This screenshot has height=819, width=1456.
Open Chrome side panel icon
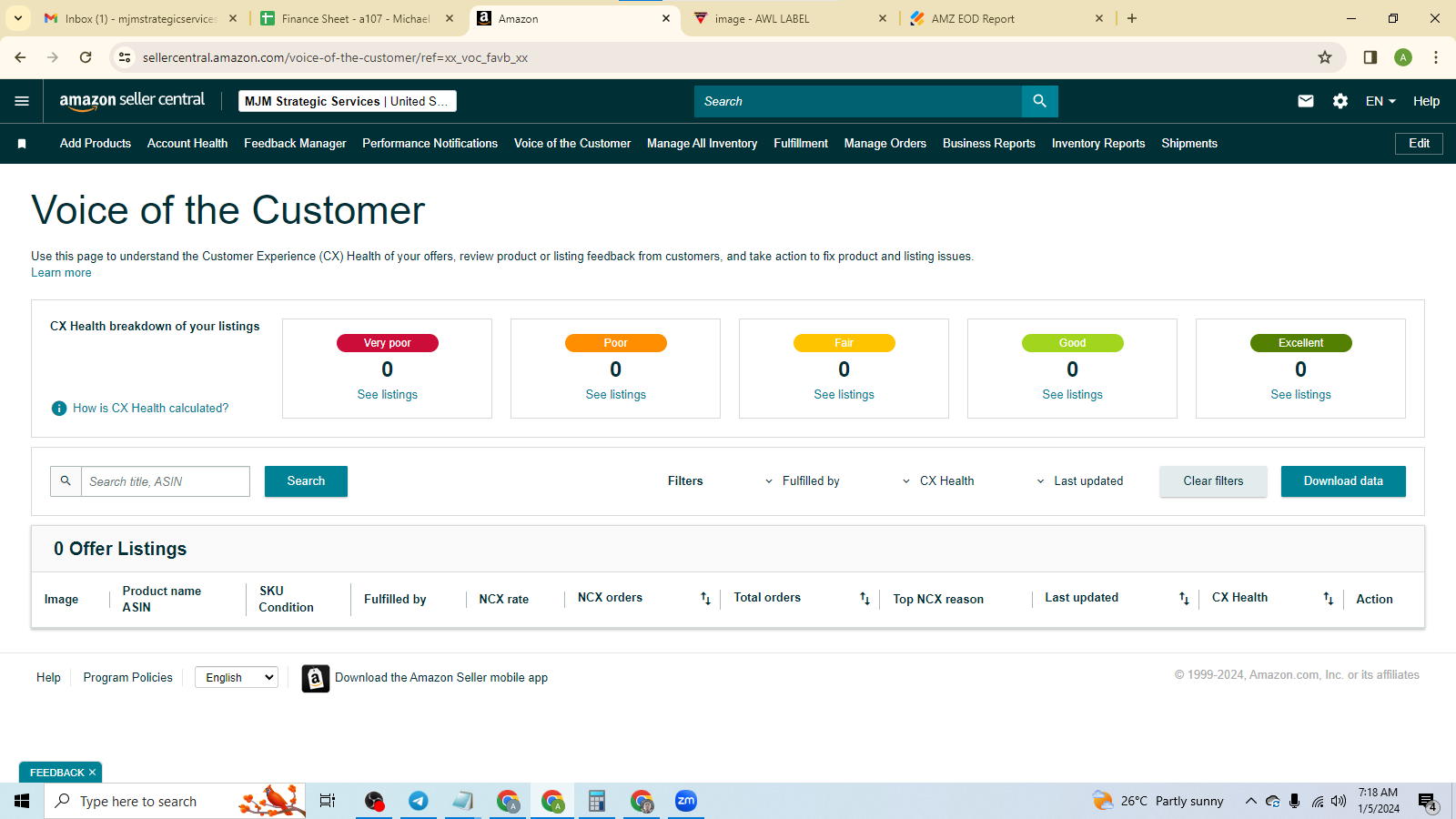point(1370,57)
